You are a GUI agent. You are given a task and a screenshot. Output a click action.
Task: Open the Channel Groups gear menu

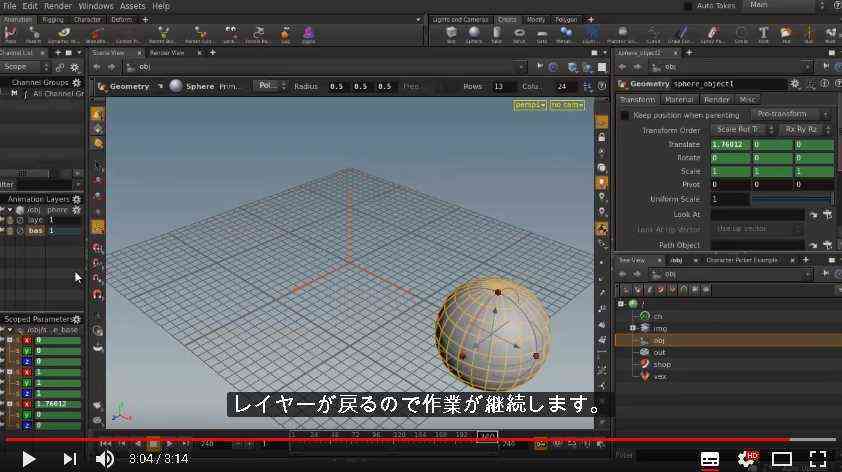click(x=76, y=83)
